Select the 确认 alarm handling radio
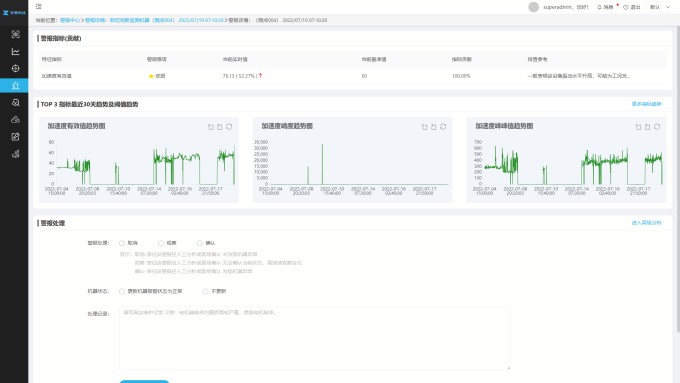The width and height of the screenshot is (680, 383). (x=199, y=243)
